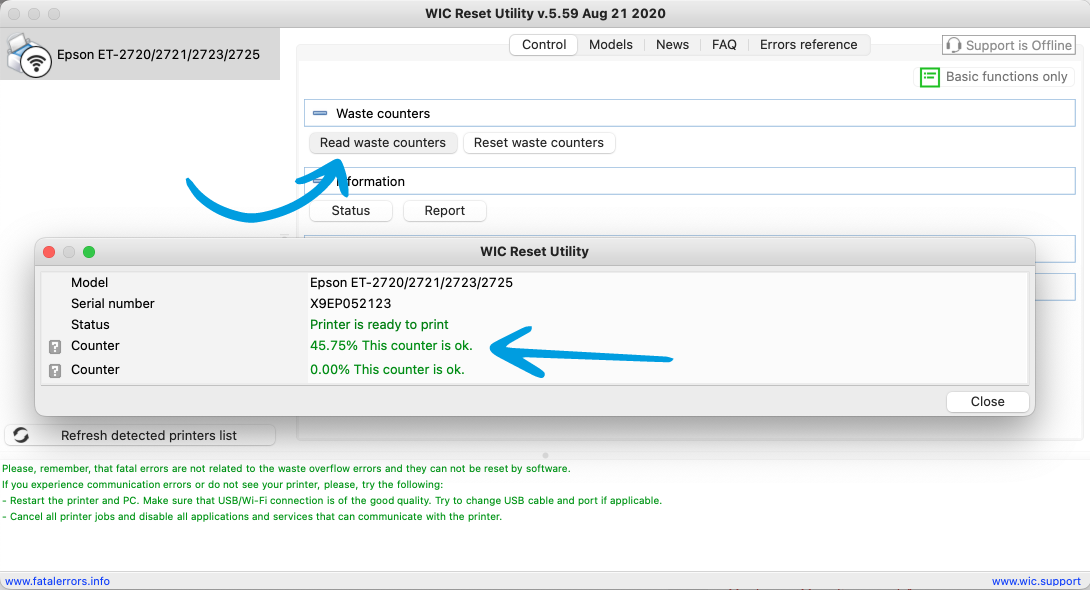Image resolution: width=1090 pixels, height=590 pixels.
Task: Open the Models tab
Action: pyautogui.click(x=610, y=44)
